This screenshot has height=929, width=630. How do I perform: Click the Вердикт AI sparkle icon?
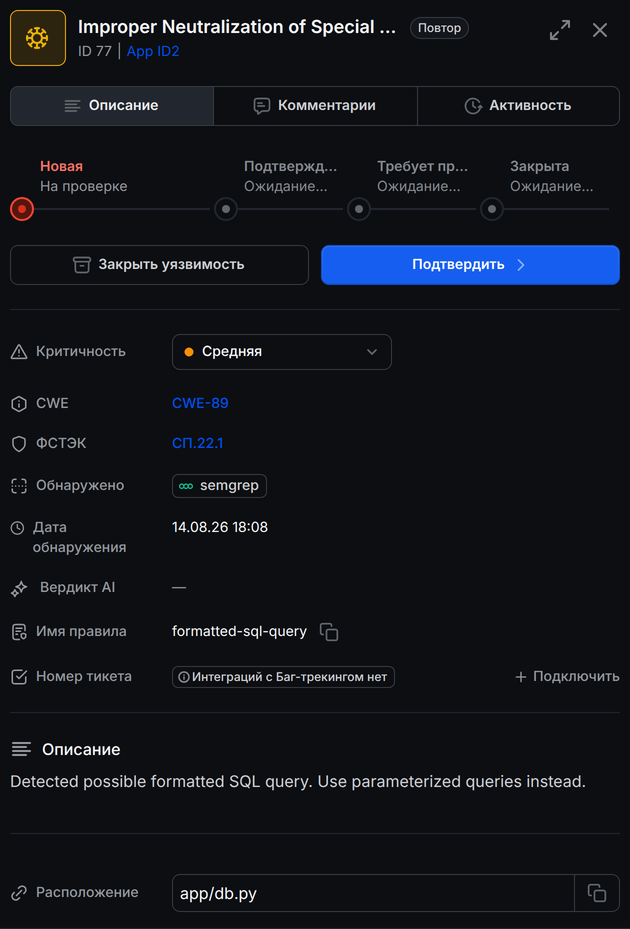point(19,589)
